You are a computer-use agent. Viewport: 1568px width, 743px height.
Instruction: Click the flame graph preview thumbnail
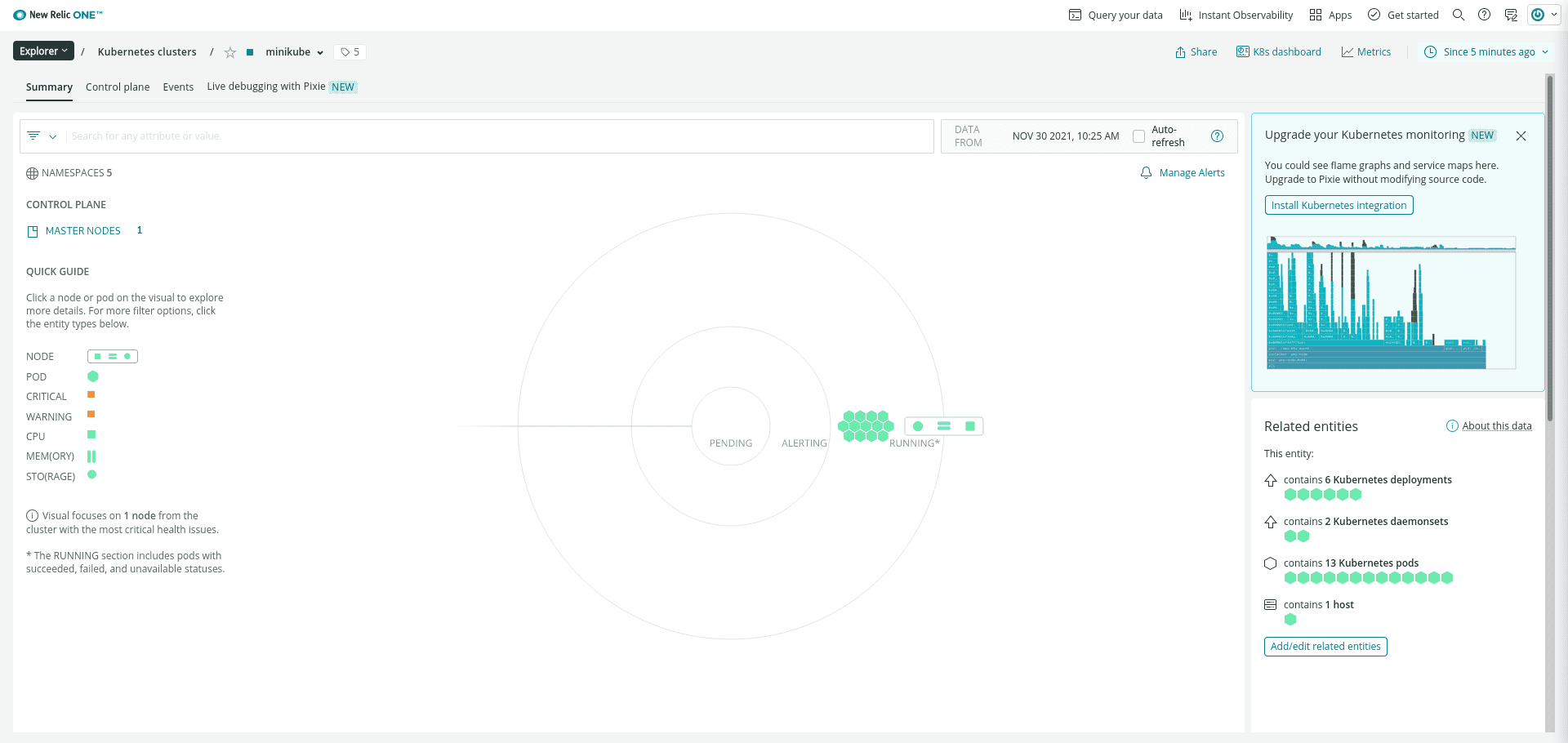click(1391, 303)
